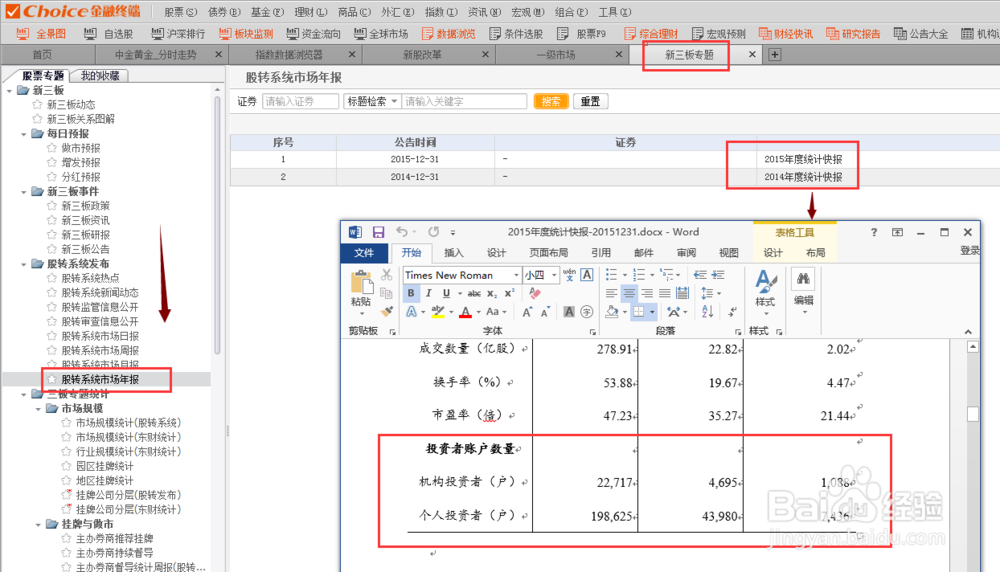Collapse the 股转系统发布 folder
The image size is (1000, 572).
pos(24,264)
